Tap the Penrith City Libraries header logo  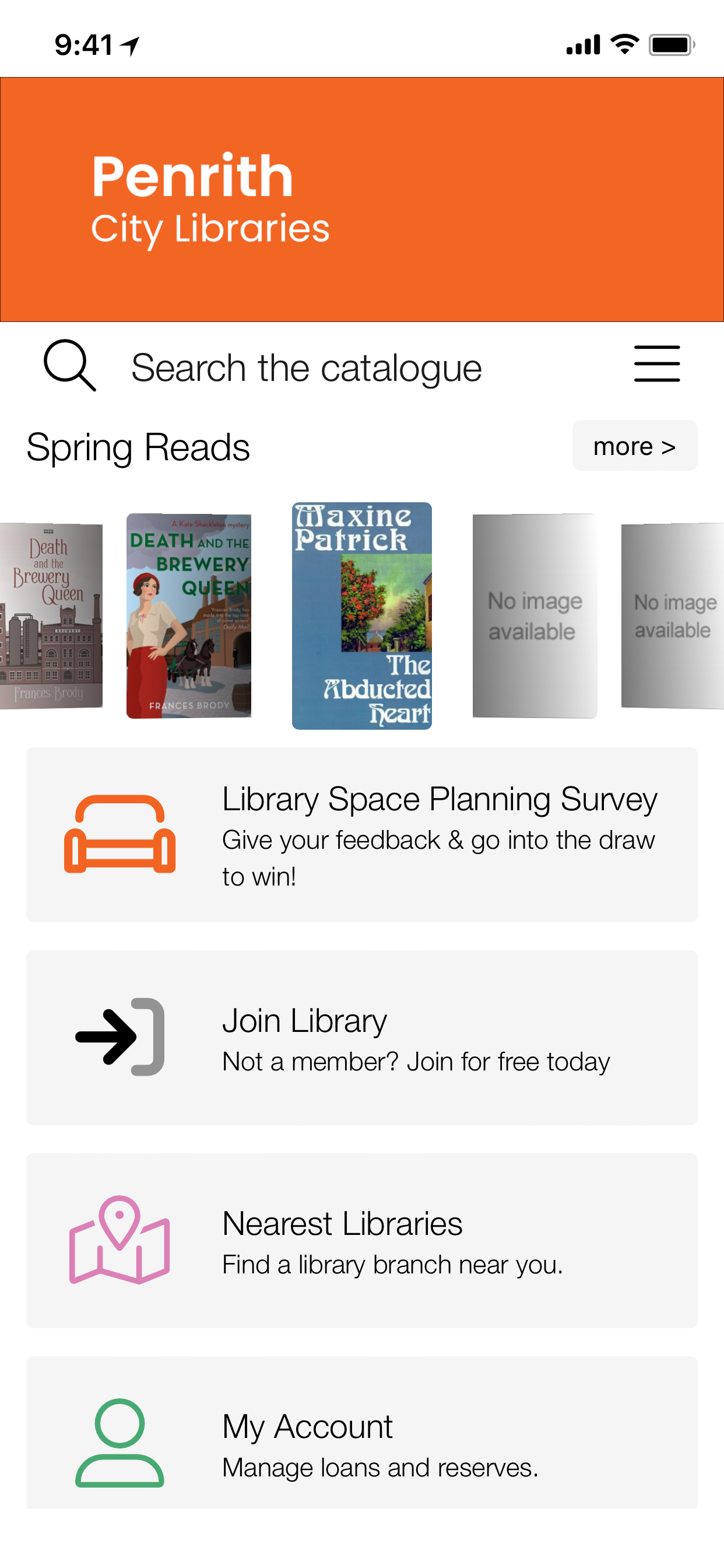(x=210, y=198)
